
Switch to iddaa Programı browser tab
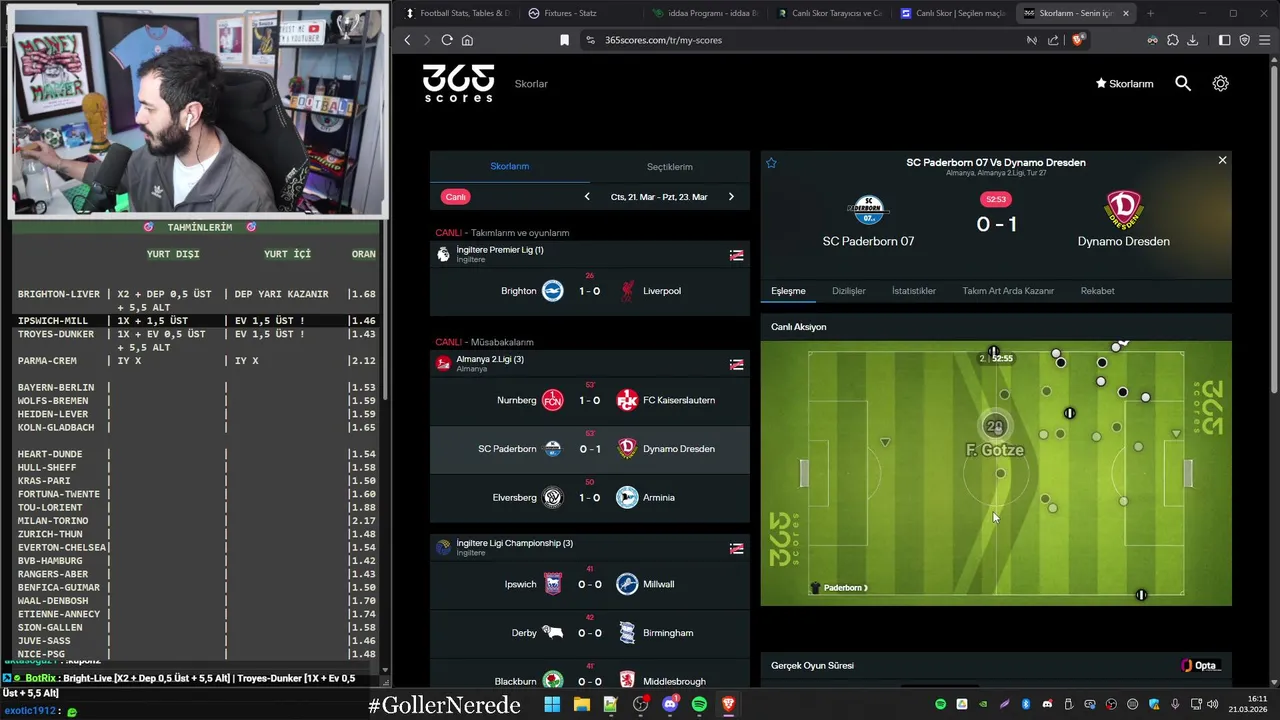tap(704, 13)
